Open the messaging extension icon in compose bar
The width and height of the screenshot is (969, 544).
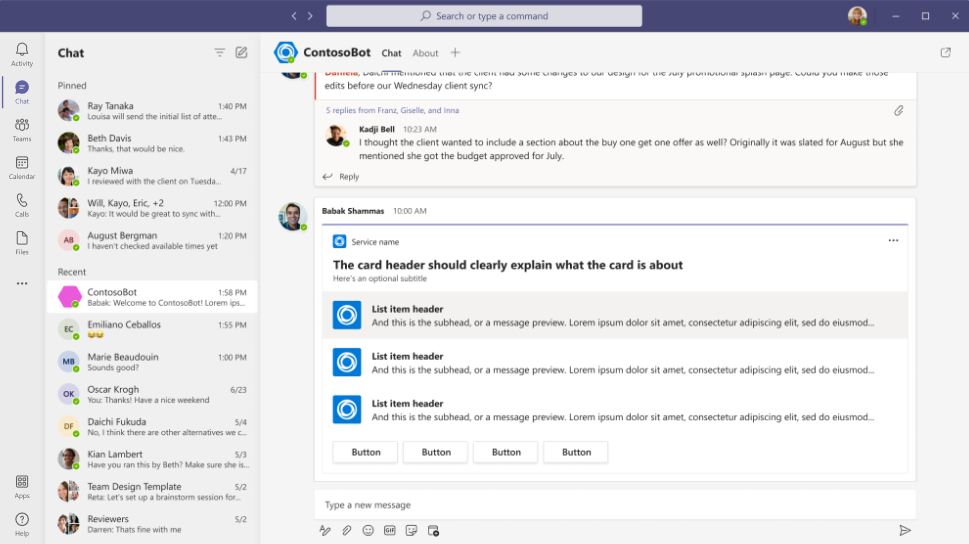click(433, 530)
